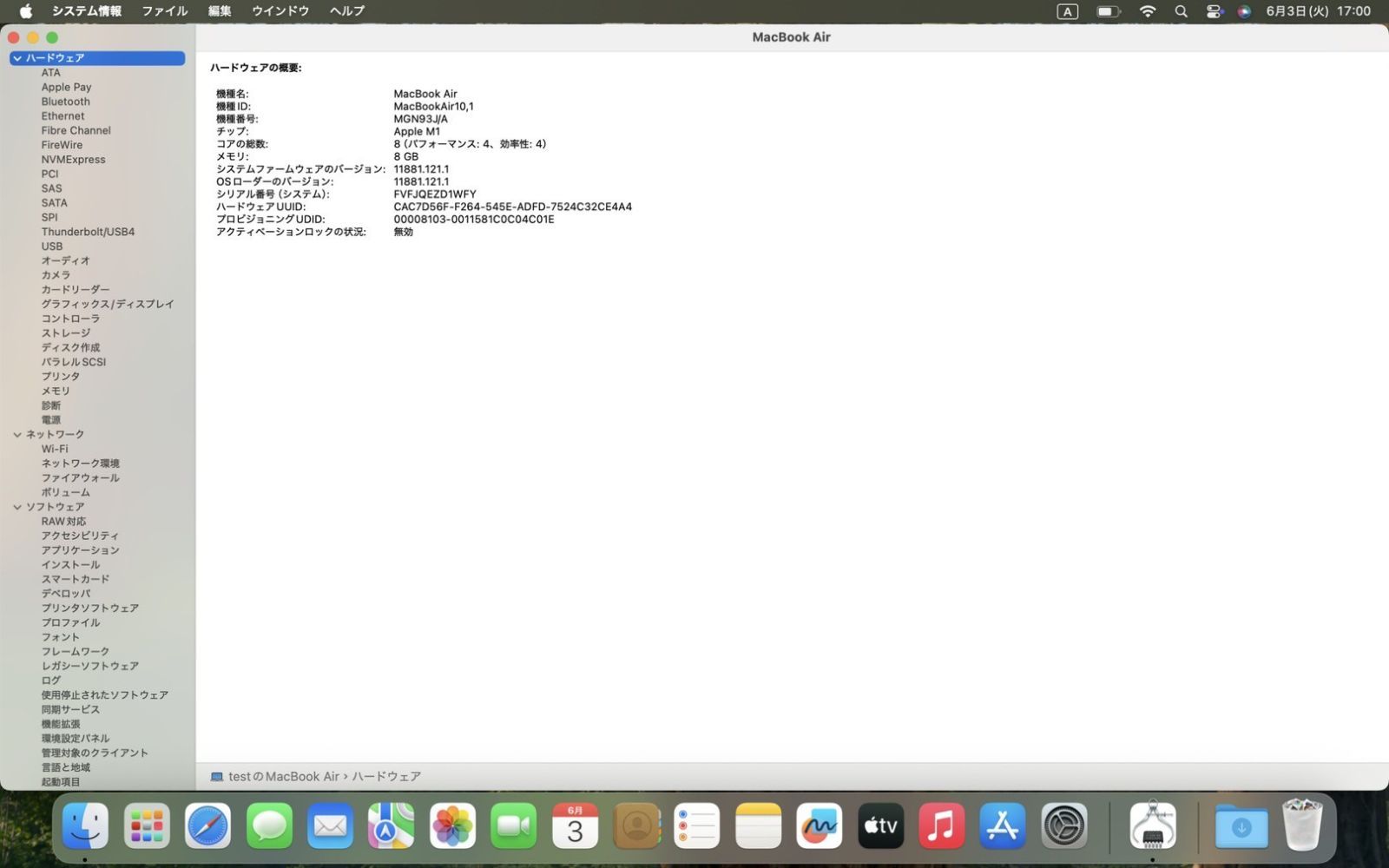
Task: Click the chip value Apple M1
Action: click(x=417, y=132)
